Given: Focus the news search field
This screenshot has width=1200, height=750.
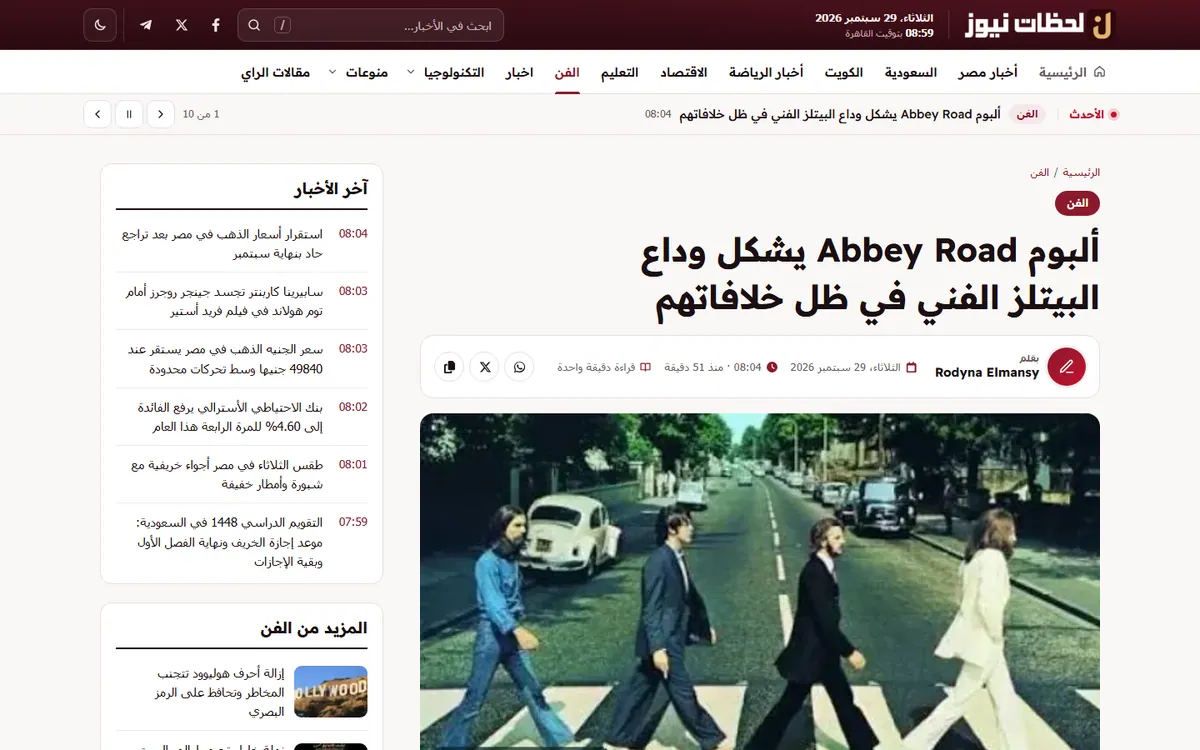Looking at the screenshot, I should tap(370, 25).
